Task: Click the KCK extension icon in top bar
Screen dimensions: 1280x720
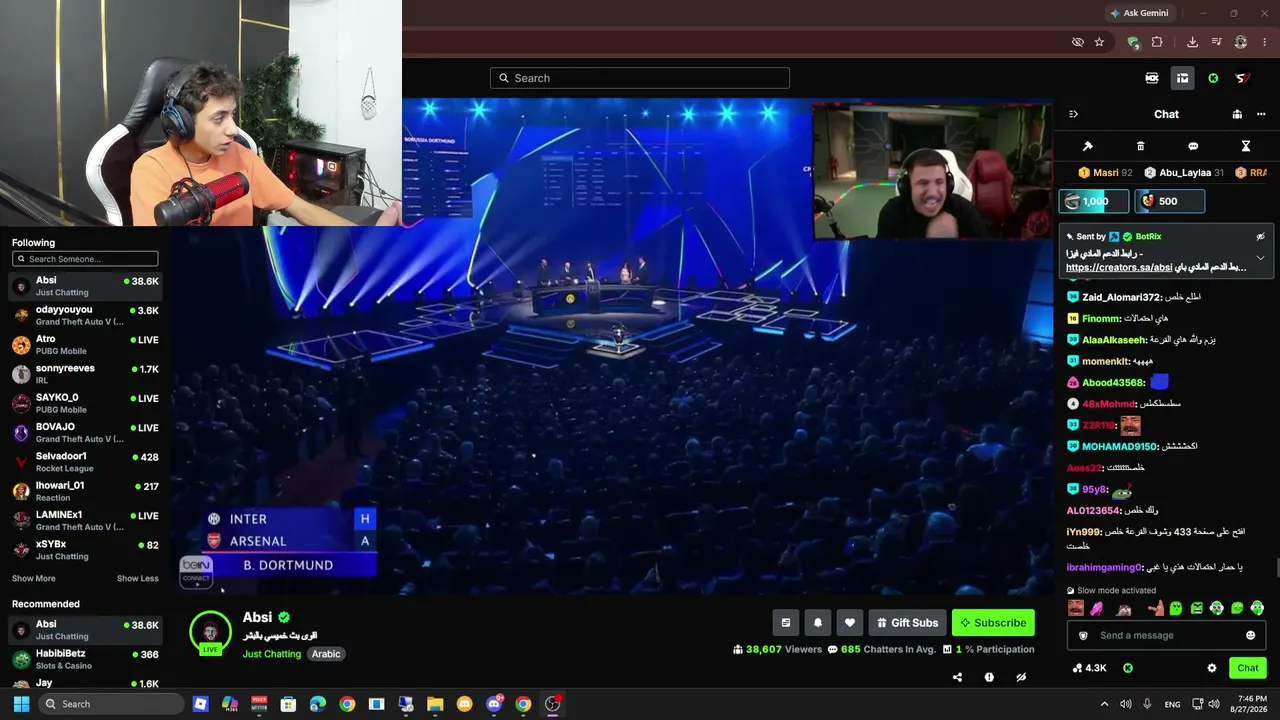Action: pos(1152,78)
